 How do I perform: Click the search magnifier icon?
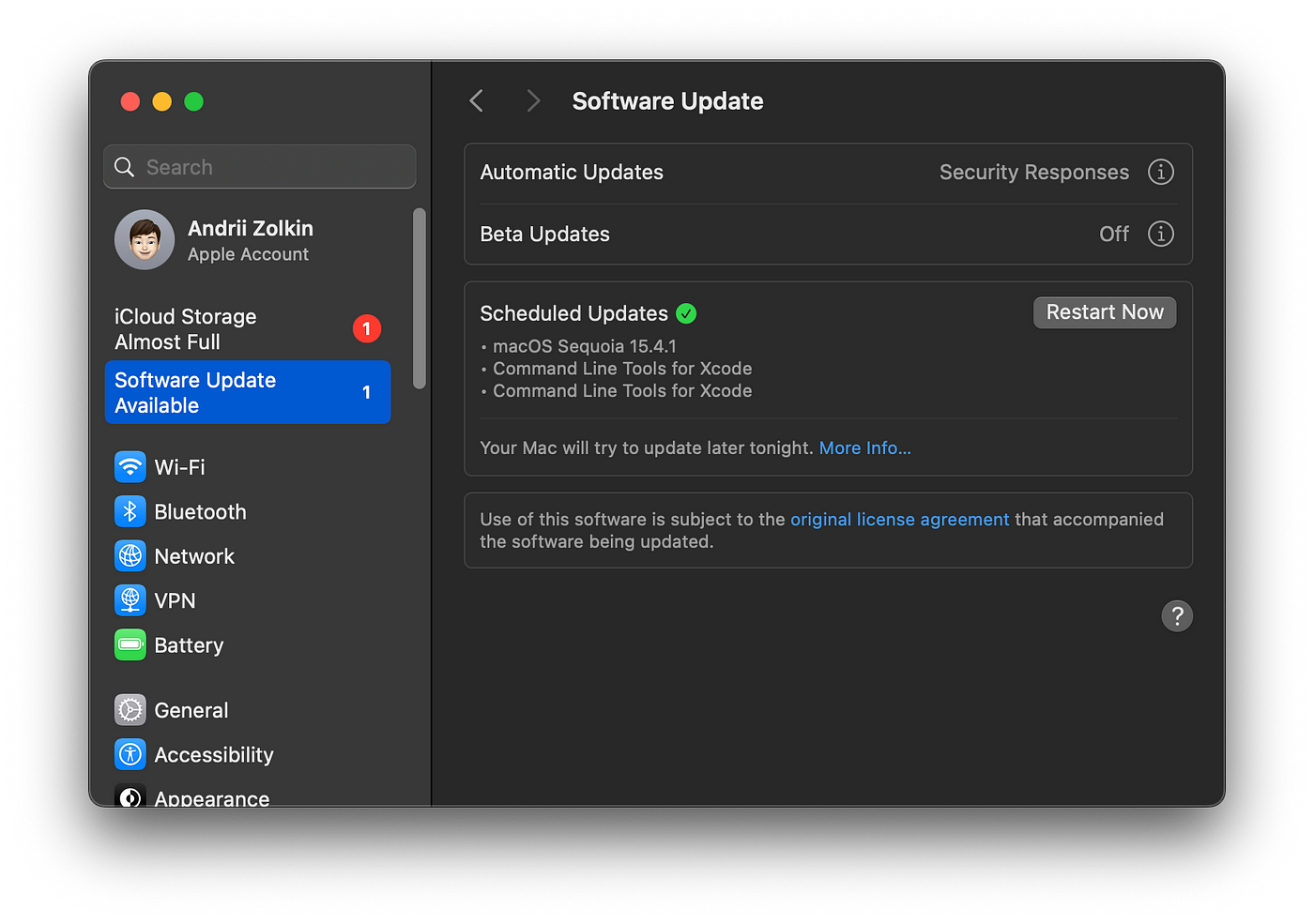pyautogui.click(x=125, y=167)
